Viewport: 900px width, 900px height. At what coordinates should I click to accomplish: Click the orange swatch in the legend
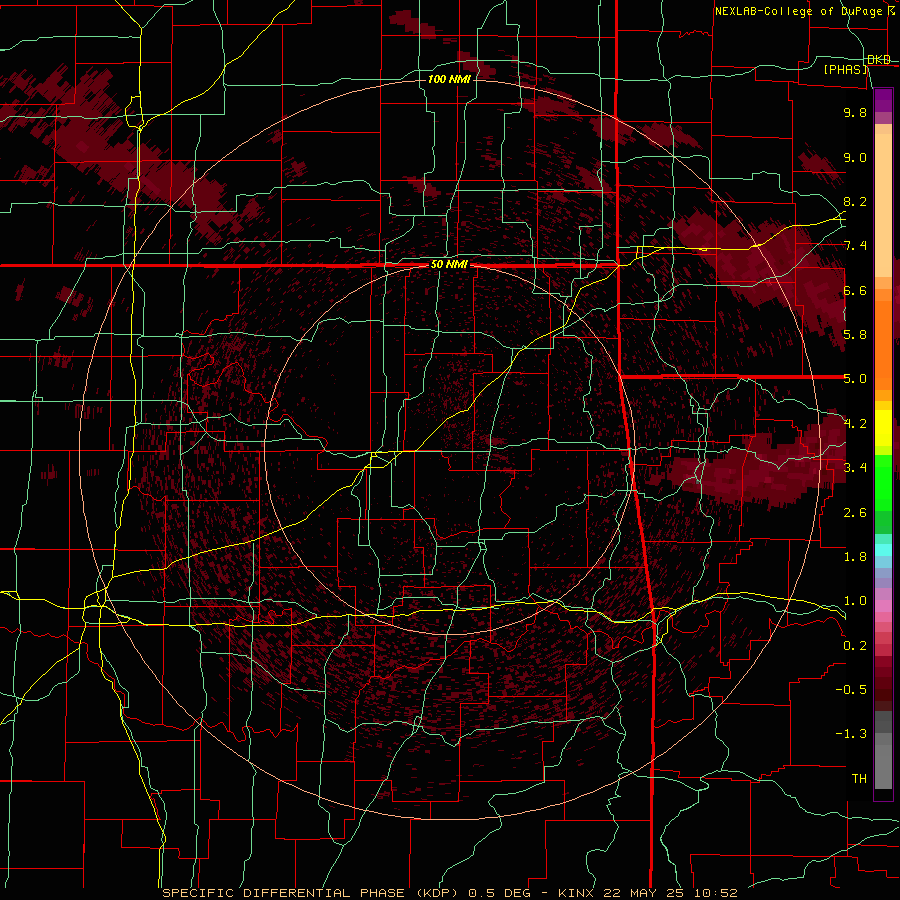pos(883,346)
